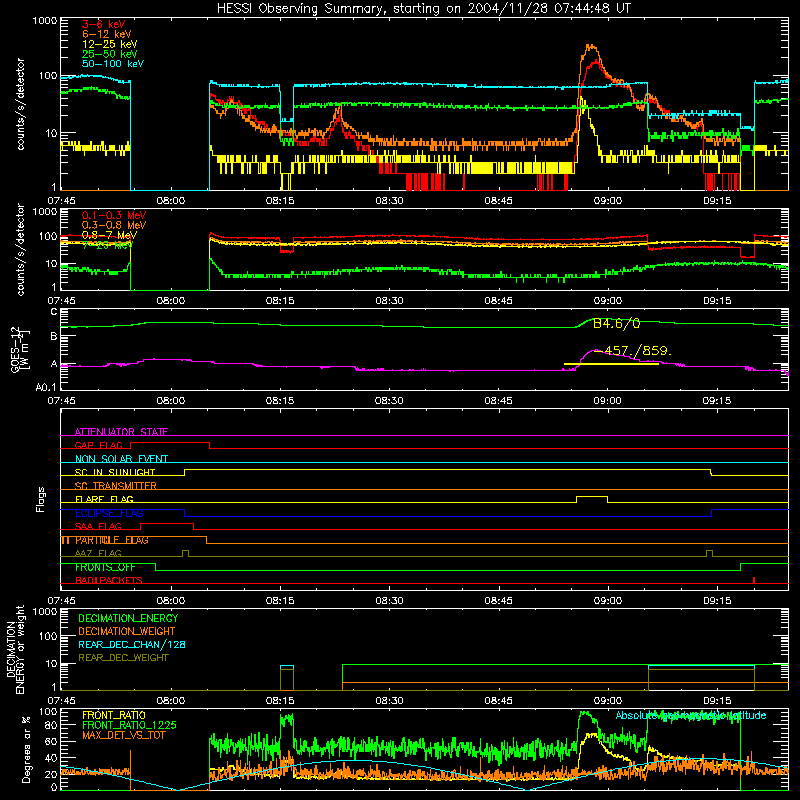Viewport: 800px width, 800px height.
Task: Click the 'B4.6/0' flare class annotation
Action: tap(616, 323)
